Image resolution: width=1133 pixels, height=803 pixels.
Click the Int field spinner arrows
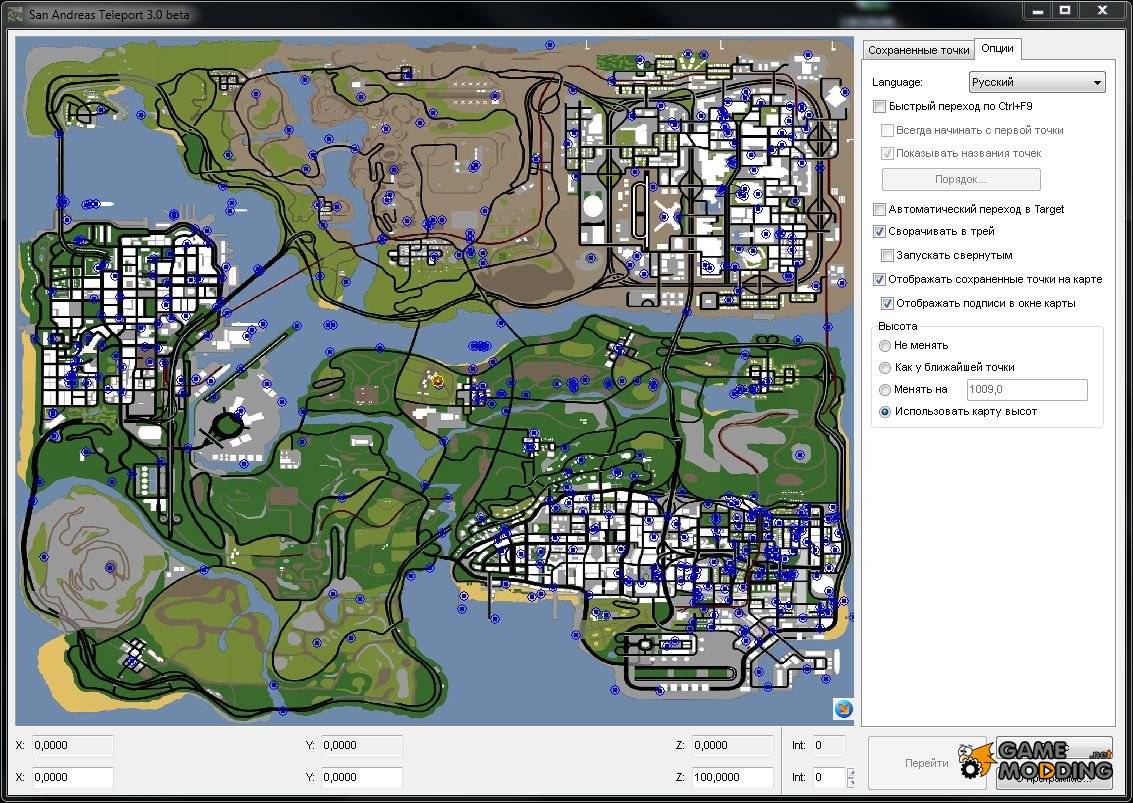point(850,778)
